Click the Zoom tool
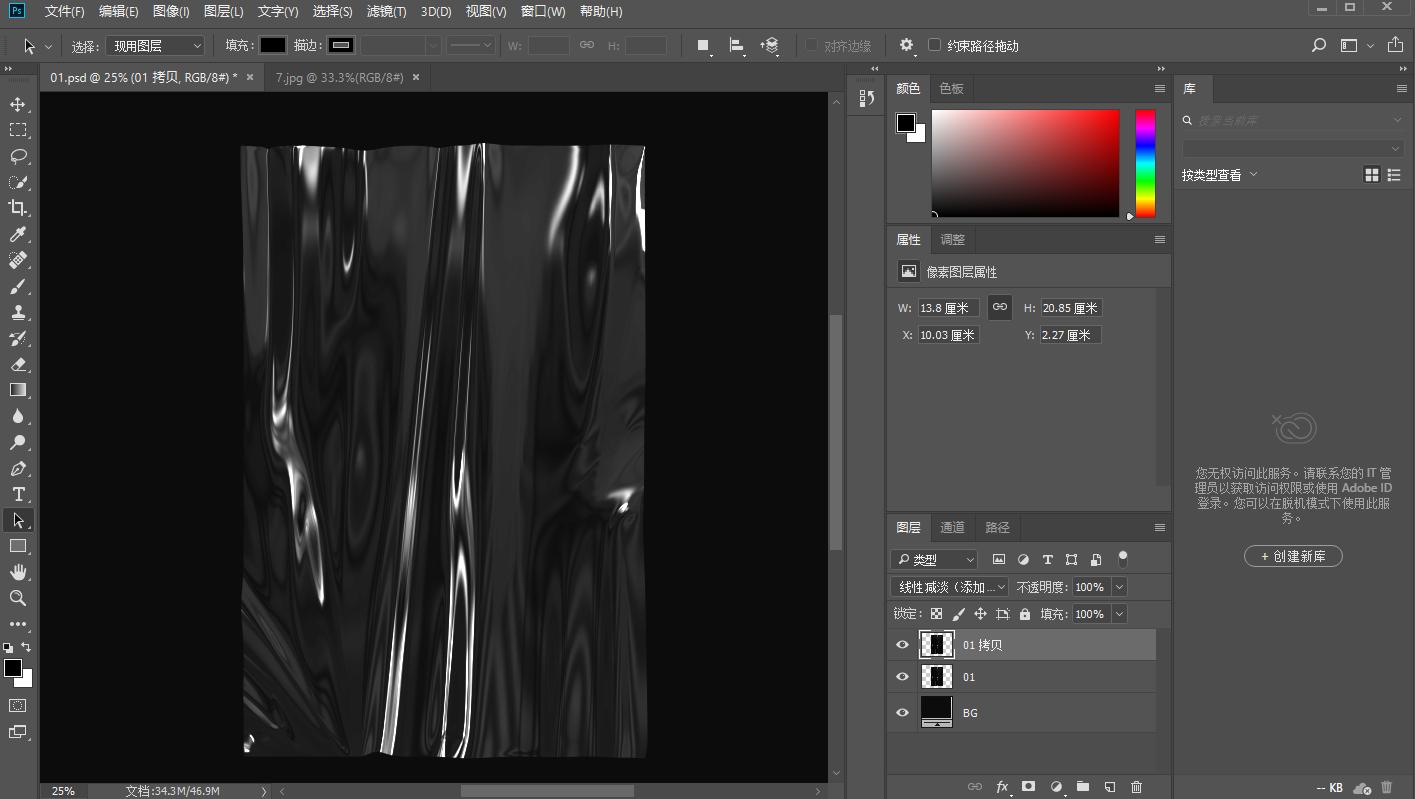 (x=18, y=598)
